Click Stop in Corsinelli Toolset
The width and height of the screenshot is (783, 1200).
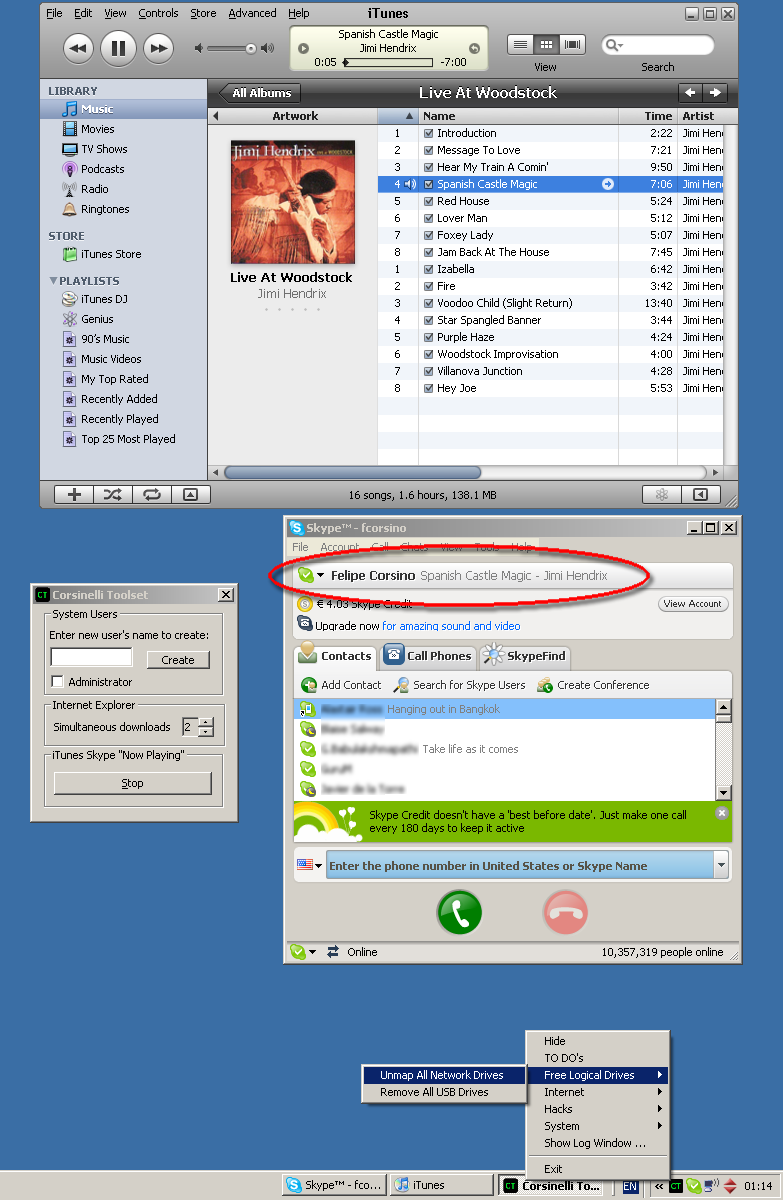(x=132, y=783)
